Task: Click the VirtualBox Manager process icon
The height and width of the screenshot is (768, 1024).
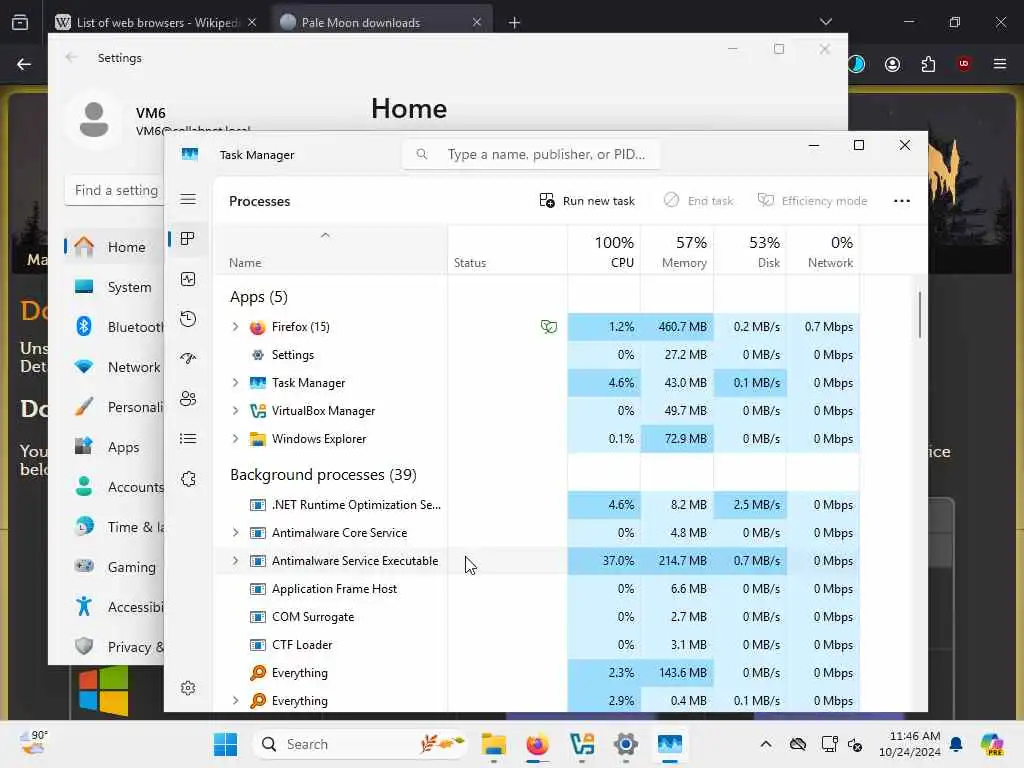Action: (257, 411)
